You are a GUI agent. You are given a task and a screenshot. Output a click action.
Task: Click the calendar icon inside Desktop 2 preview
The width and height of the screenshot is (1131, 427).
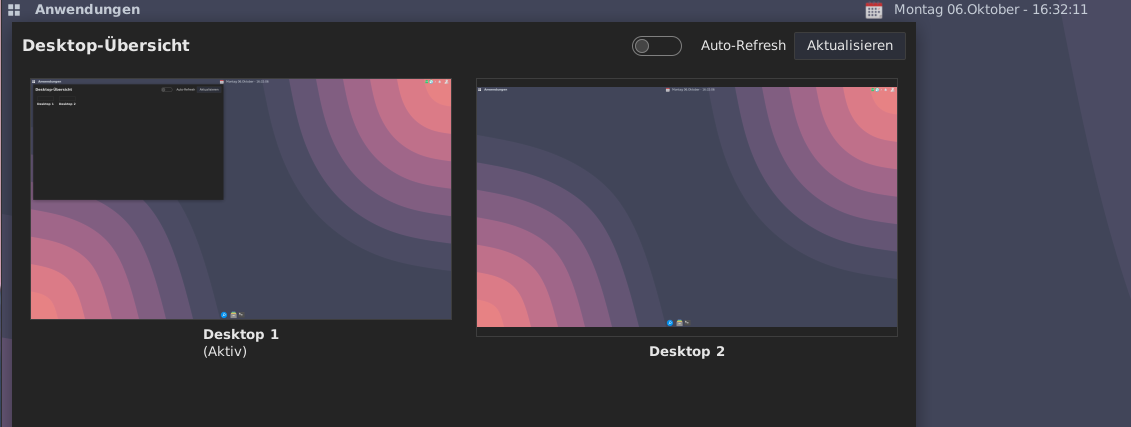pyautogui.click(x=667, y=90)
